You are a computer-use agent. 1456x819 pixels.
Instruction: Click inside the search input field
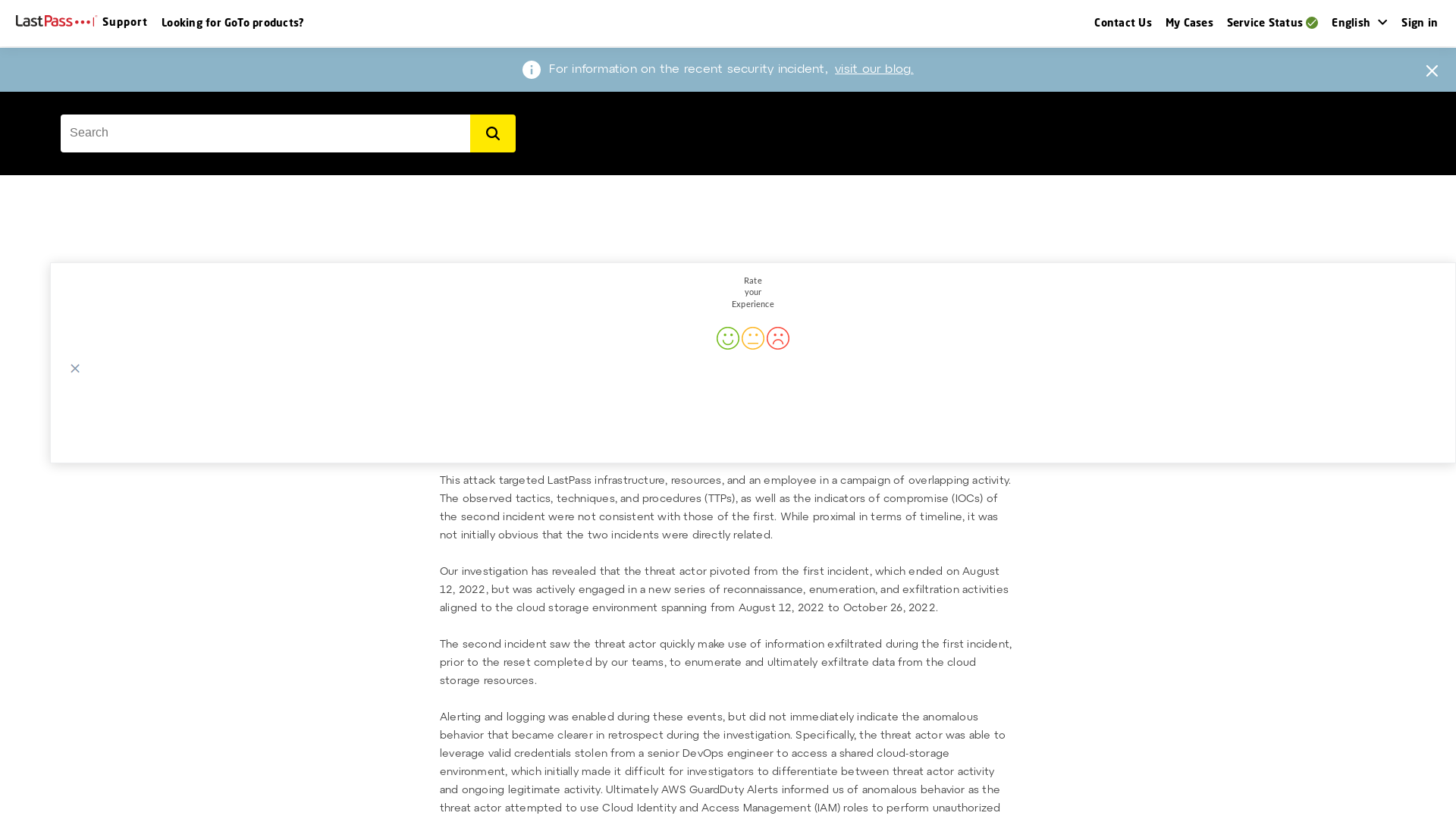coord(265,133)
